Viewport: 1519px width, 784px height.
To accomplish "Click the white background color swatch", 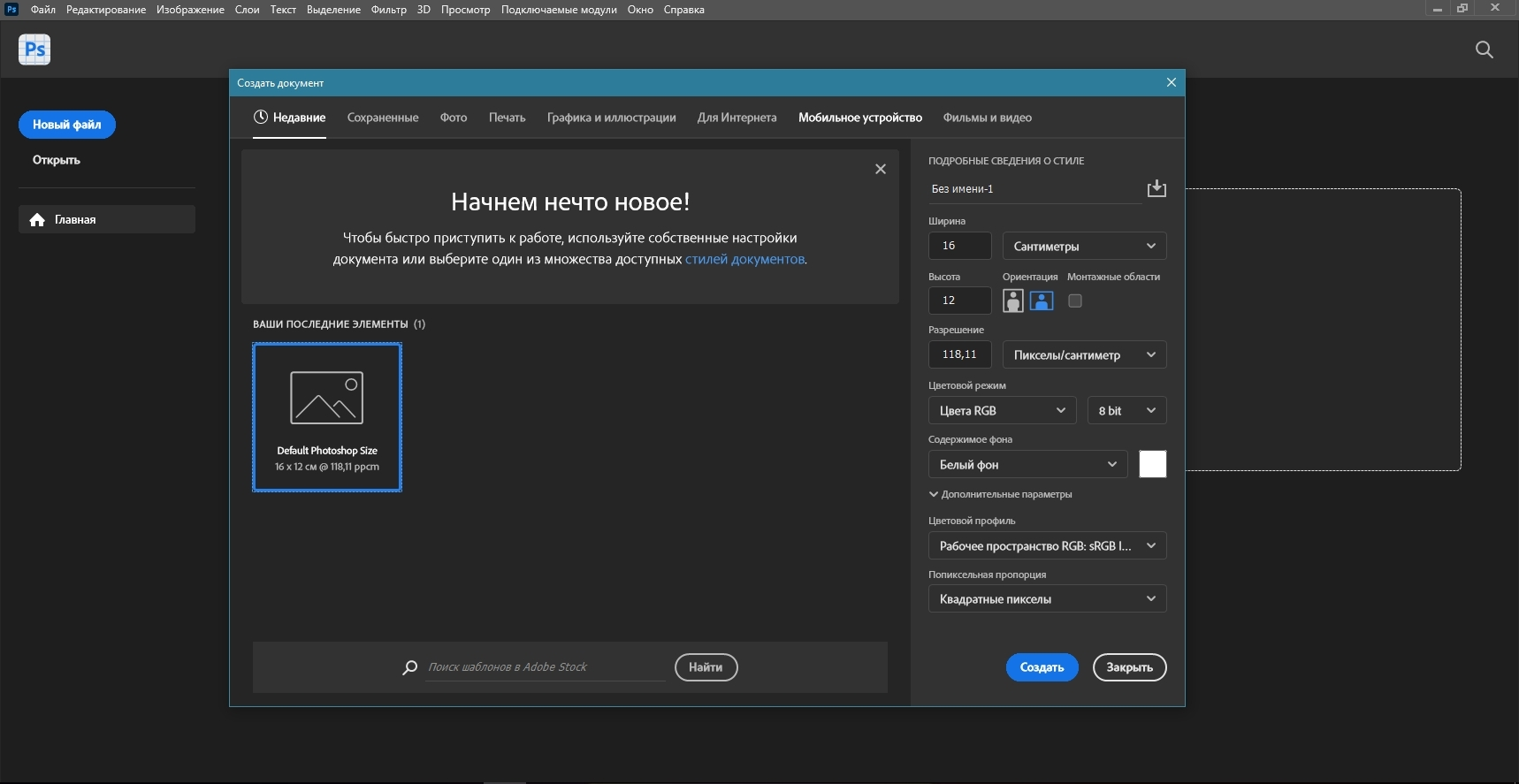I will [x=1152, y=464].
